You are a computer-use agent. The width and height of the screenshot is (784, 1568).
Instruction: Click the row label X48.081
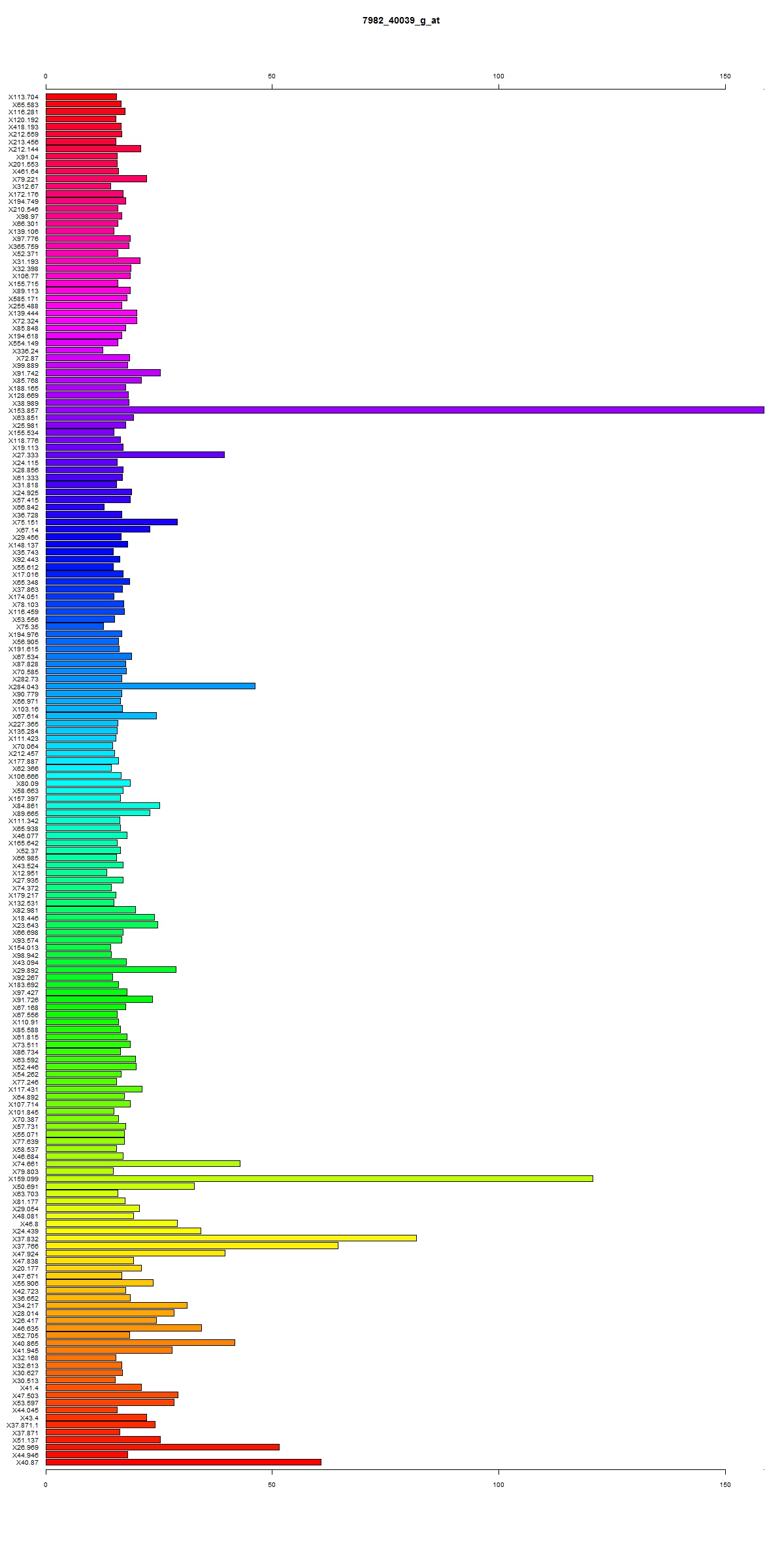tap(25, 1217)
